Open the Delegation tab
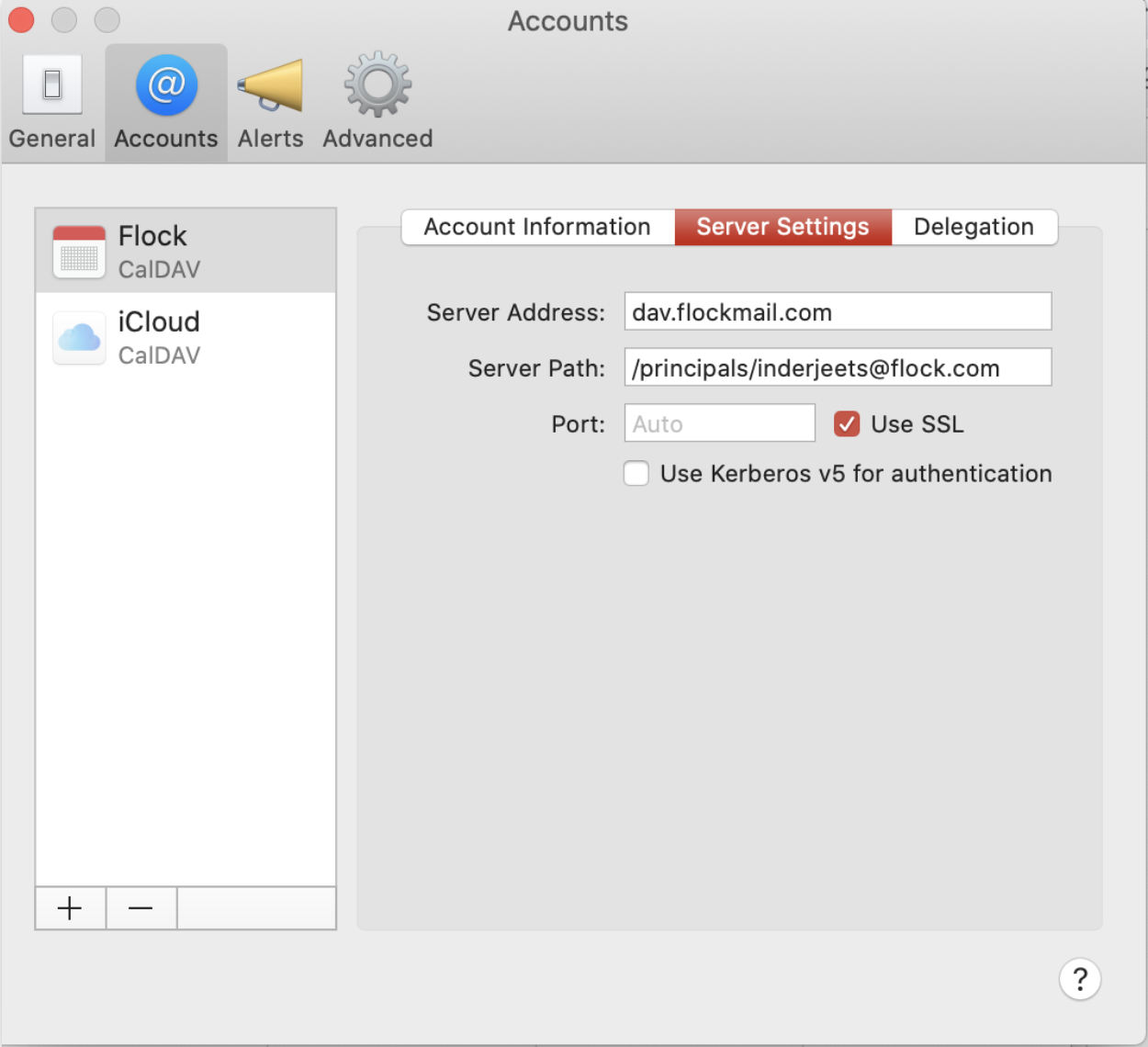 point(974,227)
